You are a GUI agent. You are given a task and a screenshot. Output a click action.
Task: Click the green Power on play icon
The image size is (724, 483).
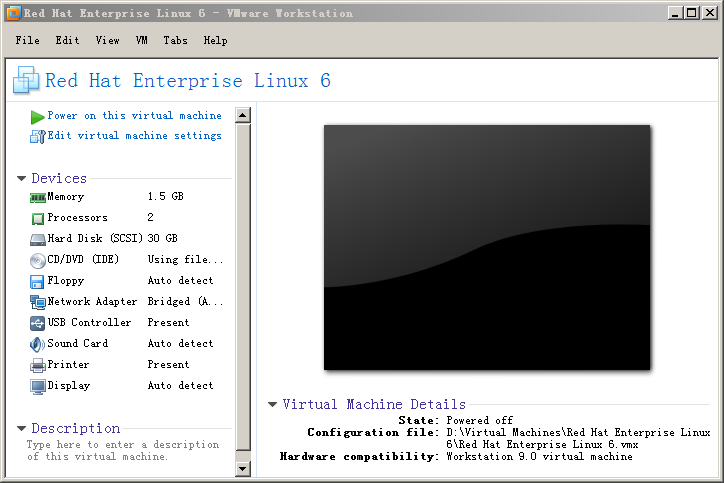37,117
